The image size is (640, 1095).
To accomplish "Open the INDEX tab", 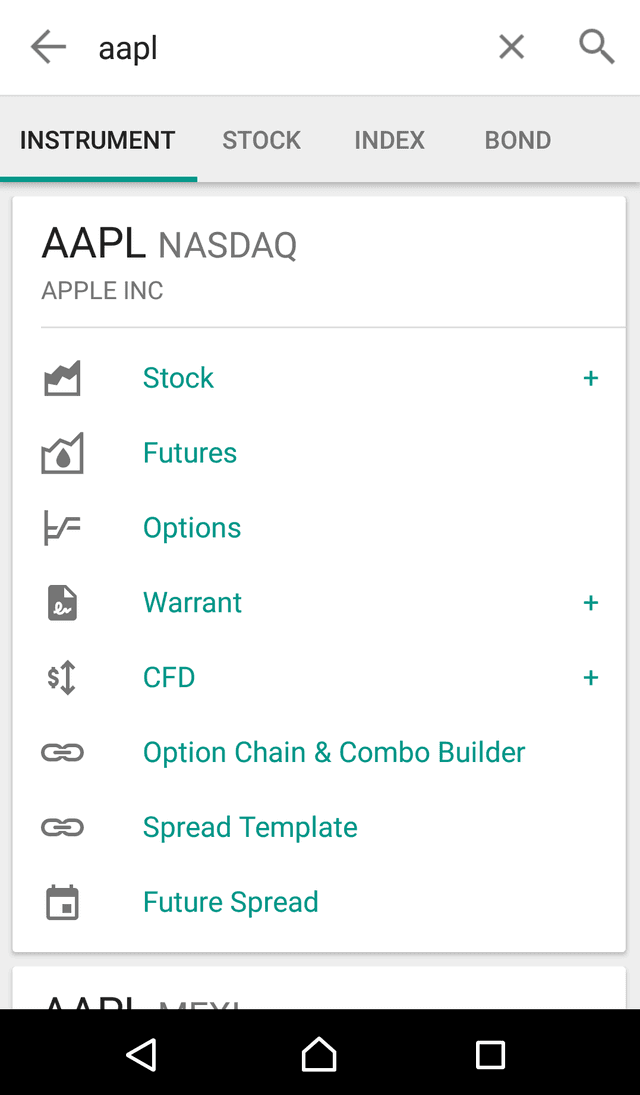I will coord(389,140).
